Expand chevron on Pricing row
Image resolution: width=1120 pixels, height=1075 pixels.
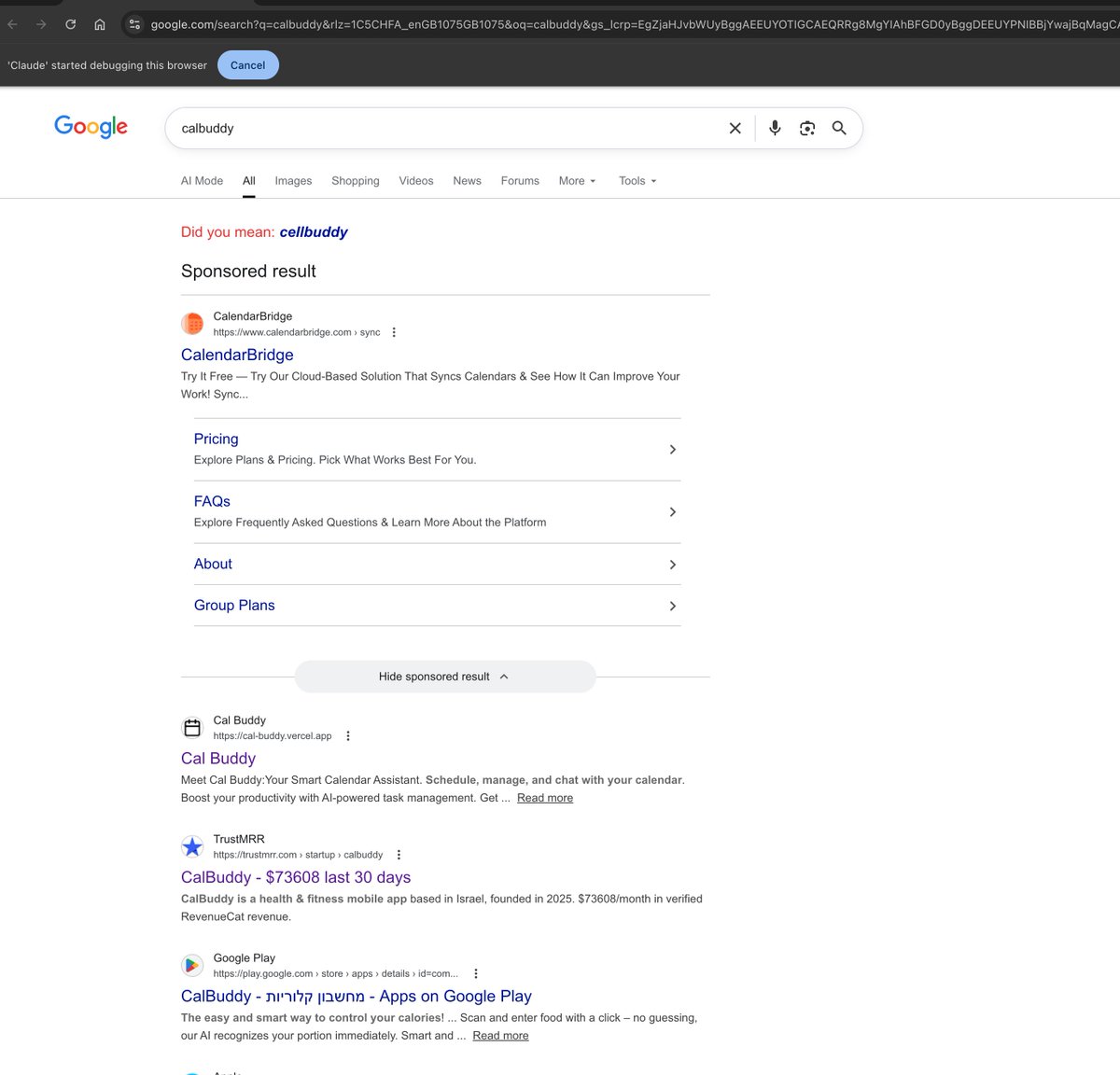click(x=672, y=450)
